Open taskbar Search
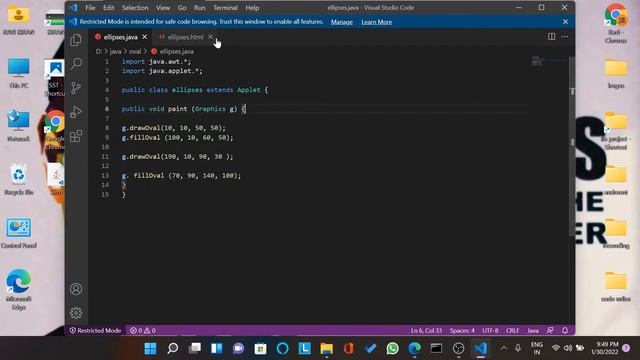640x360 pixels. (173, 348)
